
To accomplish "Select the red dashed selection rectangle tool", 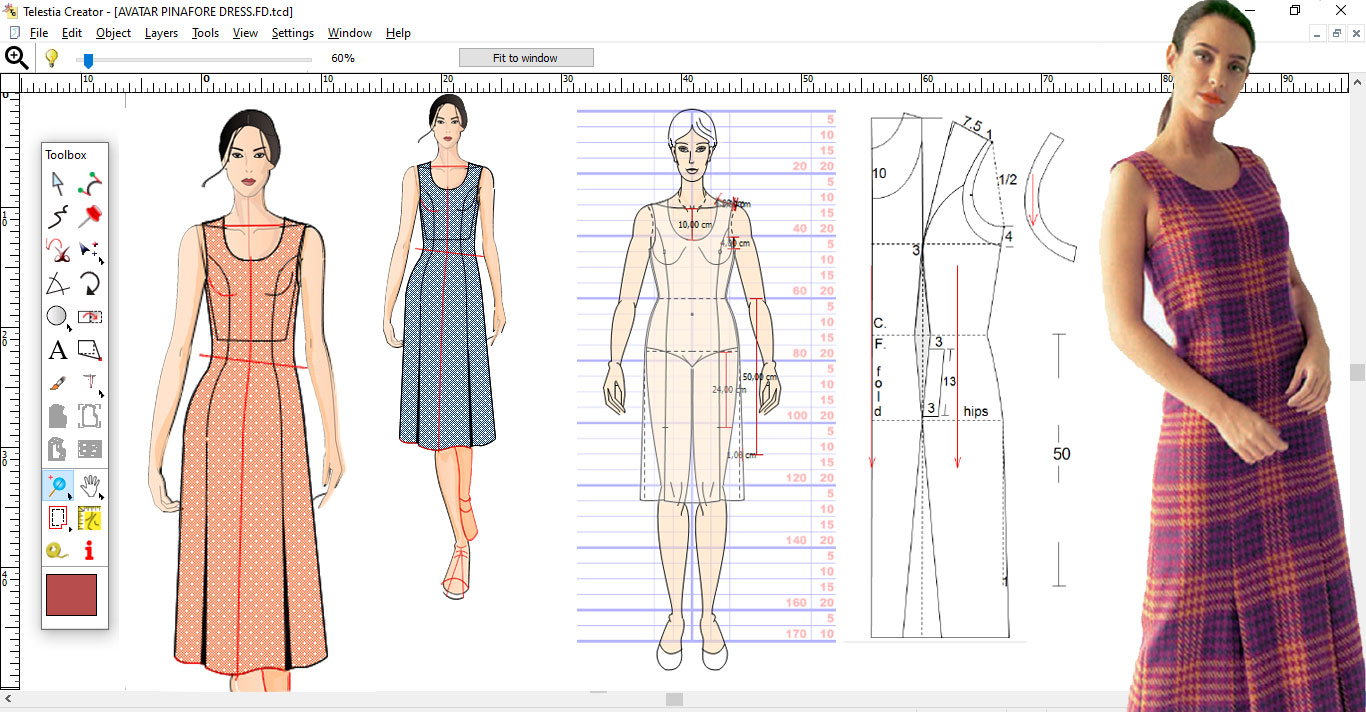I will pyautogui.click(x=58, y=518).
